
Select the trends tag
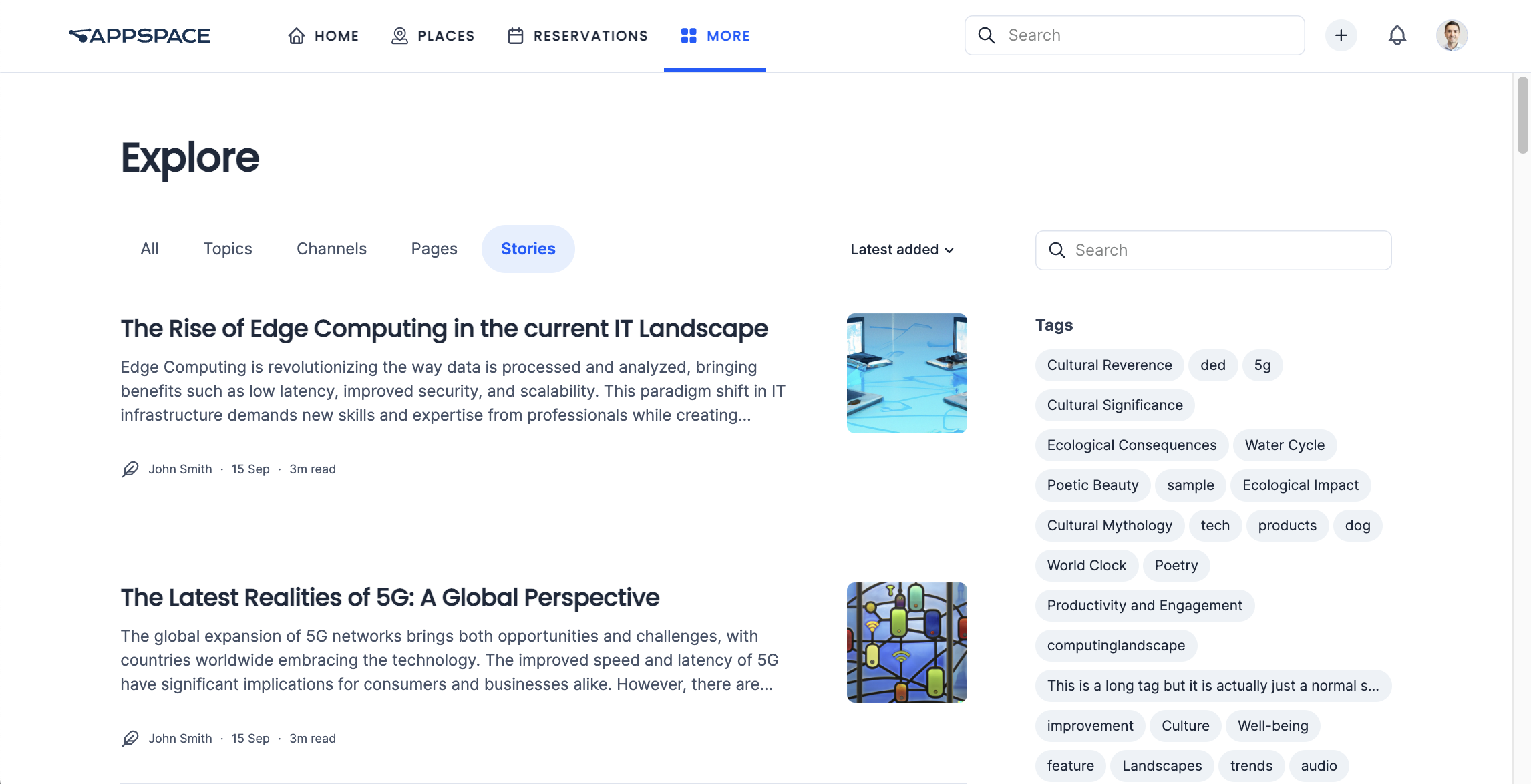click(1252, 766)
